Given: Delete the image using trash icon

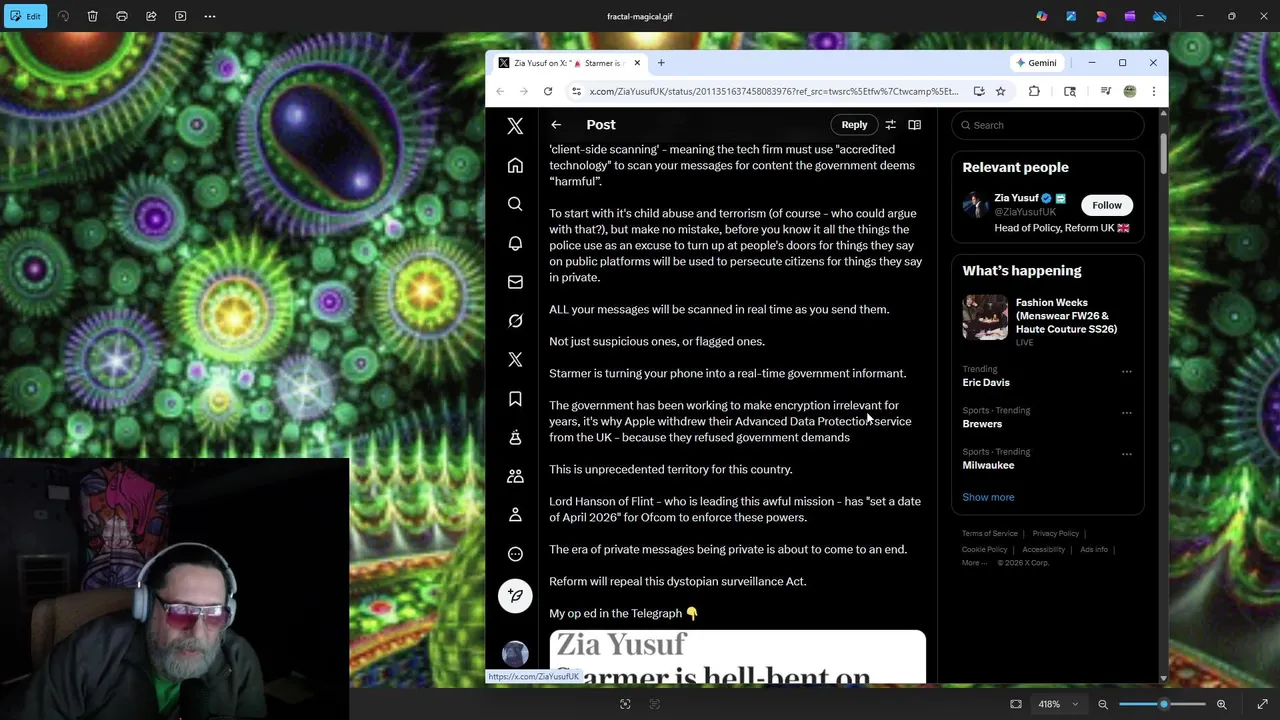Looking at the screenshot, I should 92,16.
